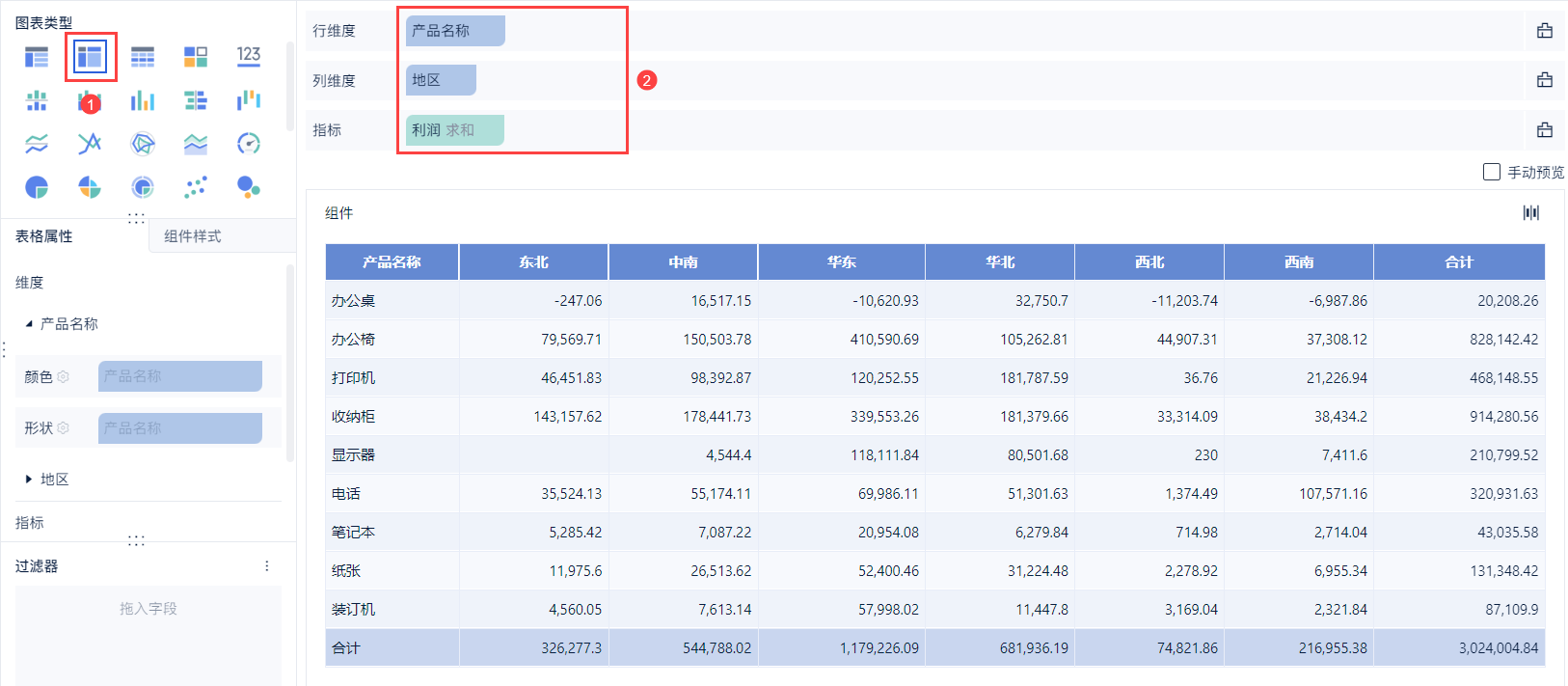Select the 纸张 row label
The width and height of the screenshot is (1568, 686).
(x=346, y=571)
